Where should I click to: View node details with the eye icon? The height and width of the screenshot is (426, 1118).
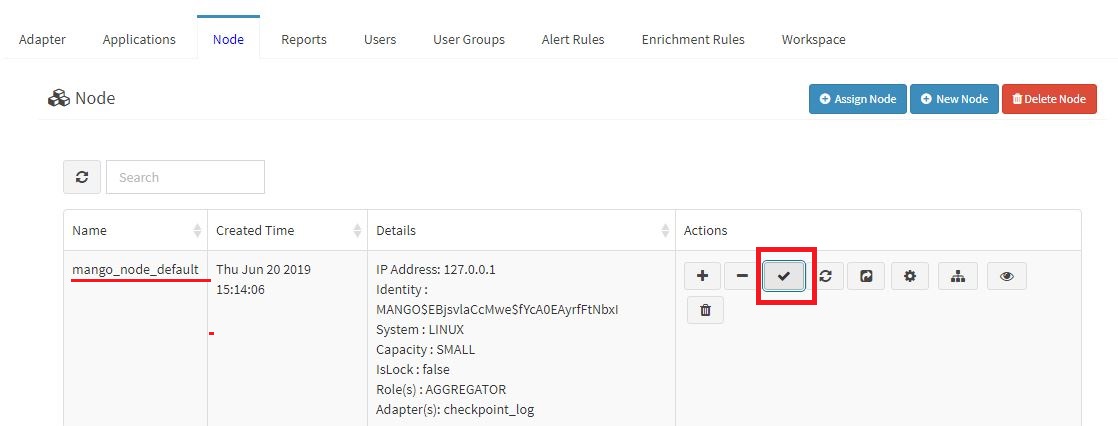[1007, 276]
